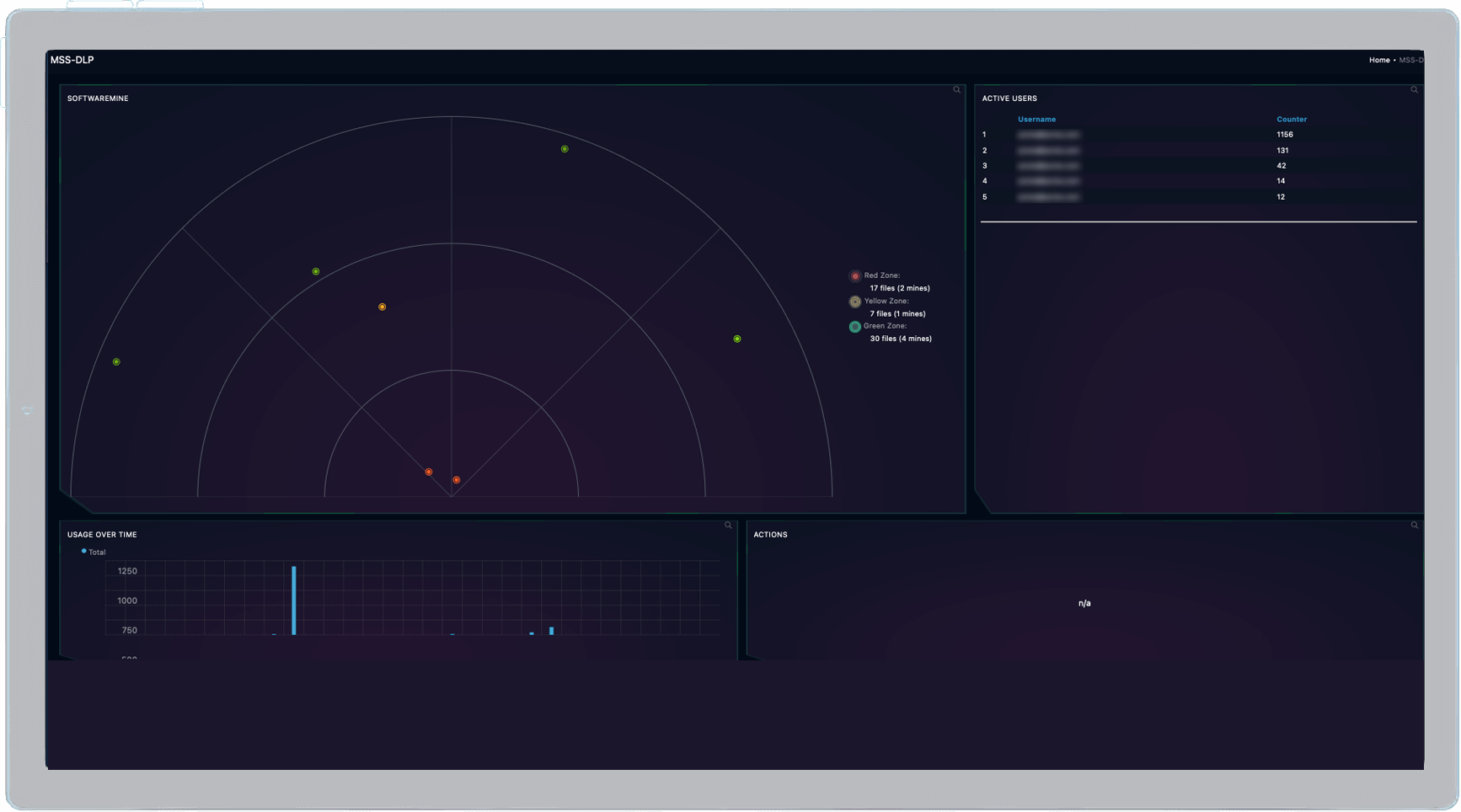This screenshot has width=1461, height=812.
Task: Click the Yellow Zone legend marker
Action: [855, 301]
